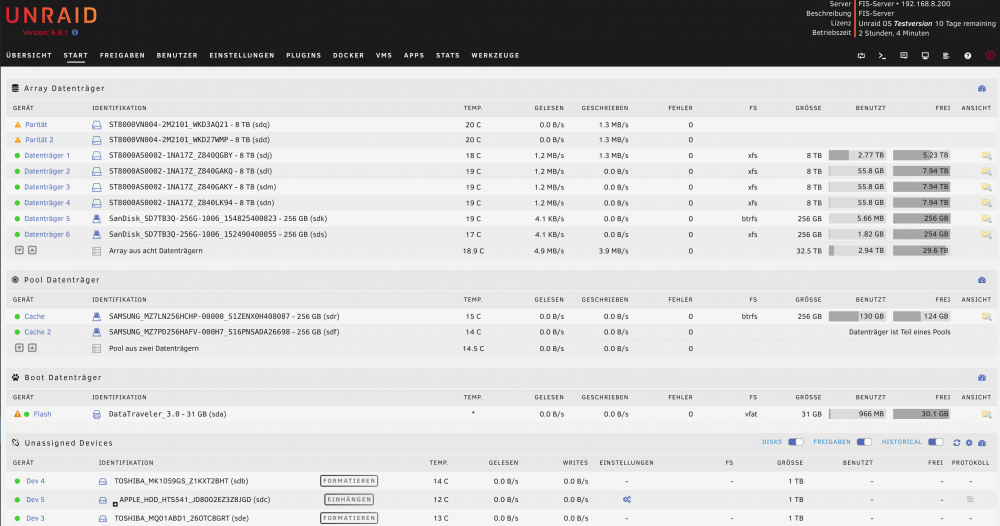The width and height of the screenshot is (1000, 526).
Task: Open the Flash device link
Action: point(43,414)
